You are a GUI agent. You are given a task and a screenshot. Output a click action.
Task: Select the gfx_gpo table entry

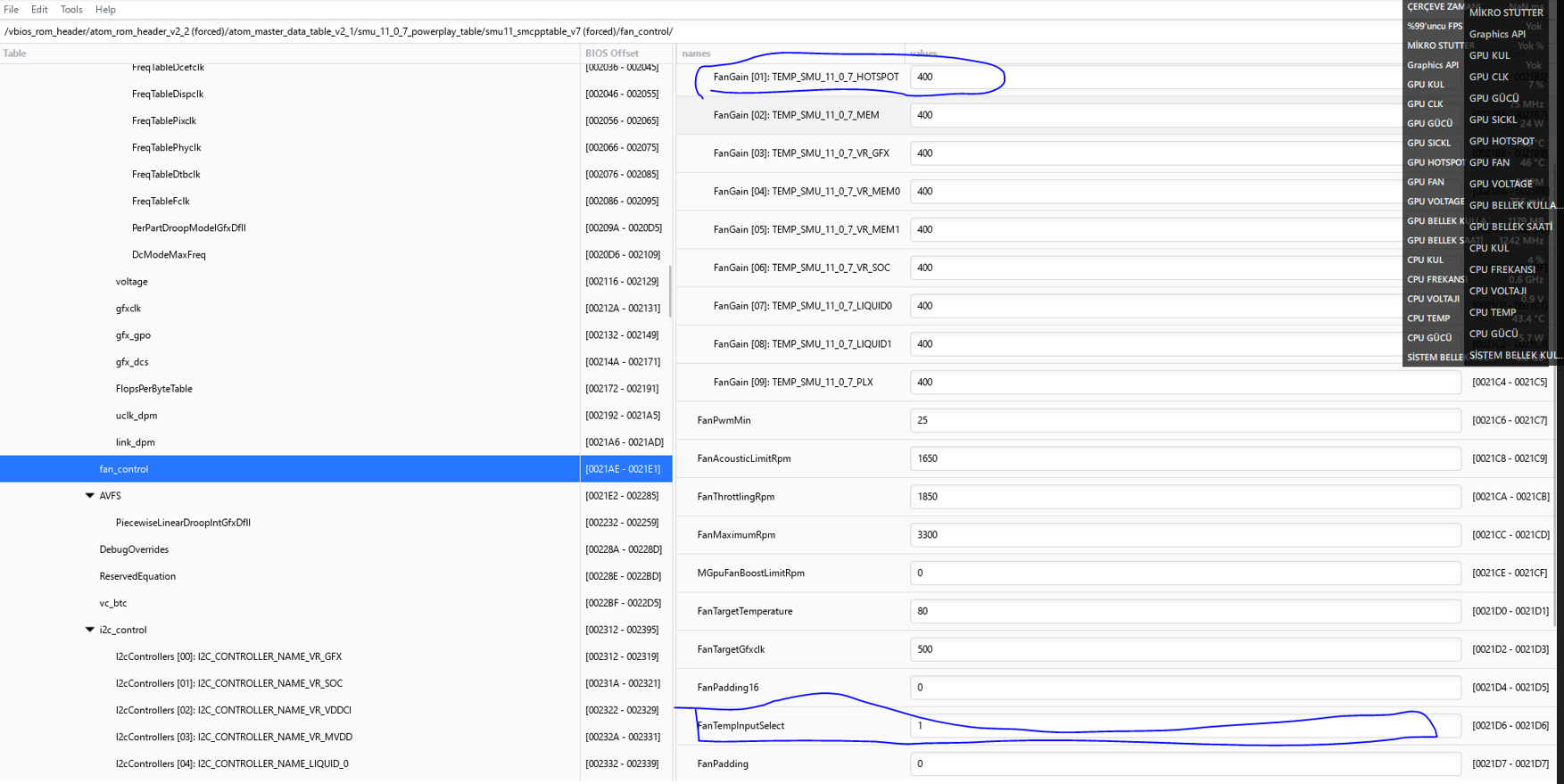click(133, 335)
